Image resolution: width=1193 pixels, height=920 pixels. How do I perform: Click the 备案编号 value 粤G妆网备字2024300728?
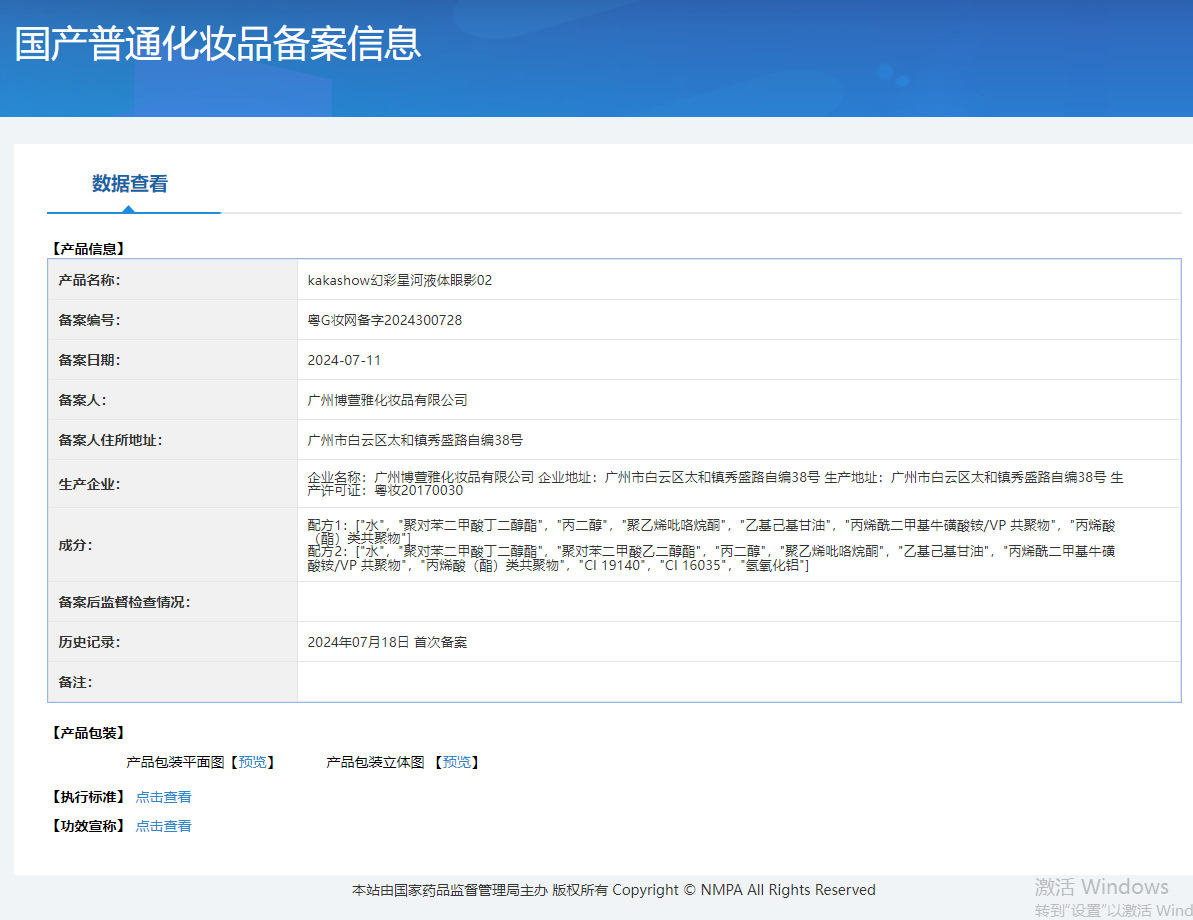click(384, 320)
